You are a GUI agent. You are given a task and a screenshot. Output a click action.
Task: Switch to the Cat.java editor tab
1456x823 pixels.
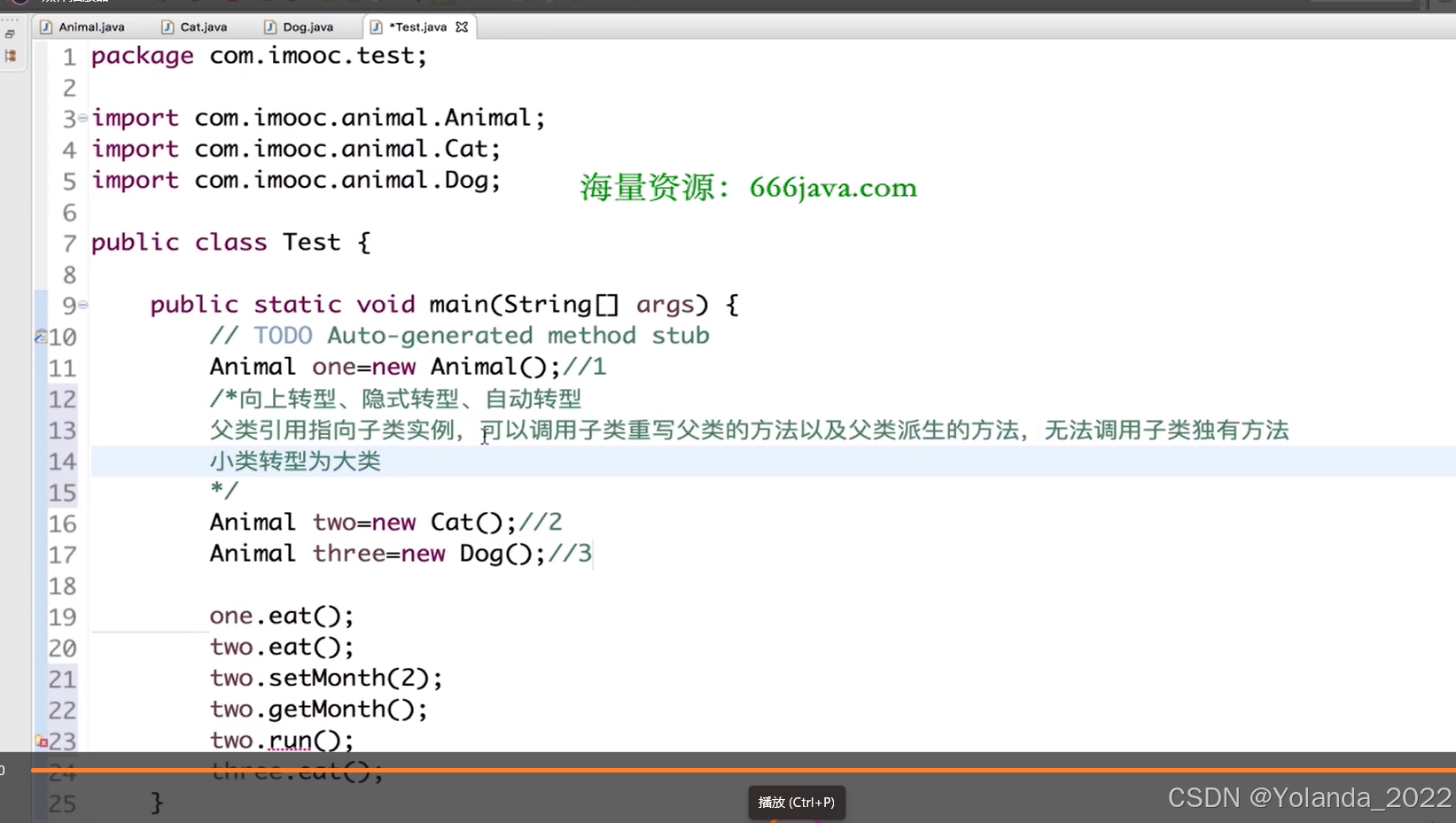[194, 27]
